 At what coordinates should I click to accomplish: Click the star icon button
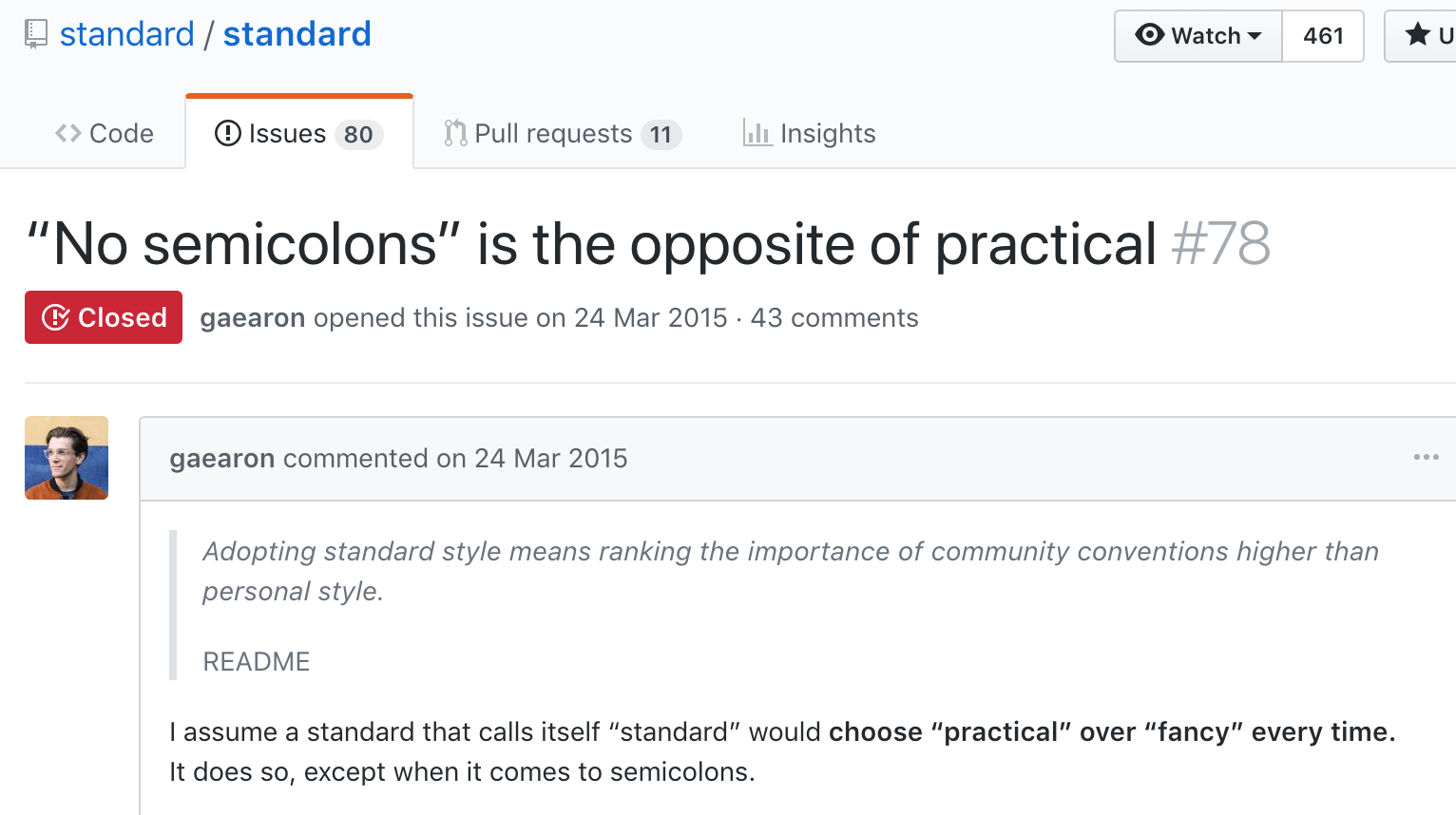pos(1420,36)
